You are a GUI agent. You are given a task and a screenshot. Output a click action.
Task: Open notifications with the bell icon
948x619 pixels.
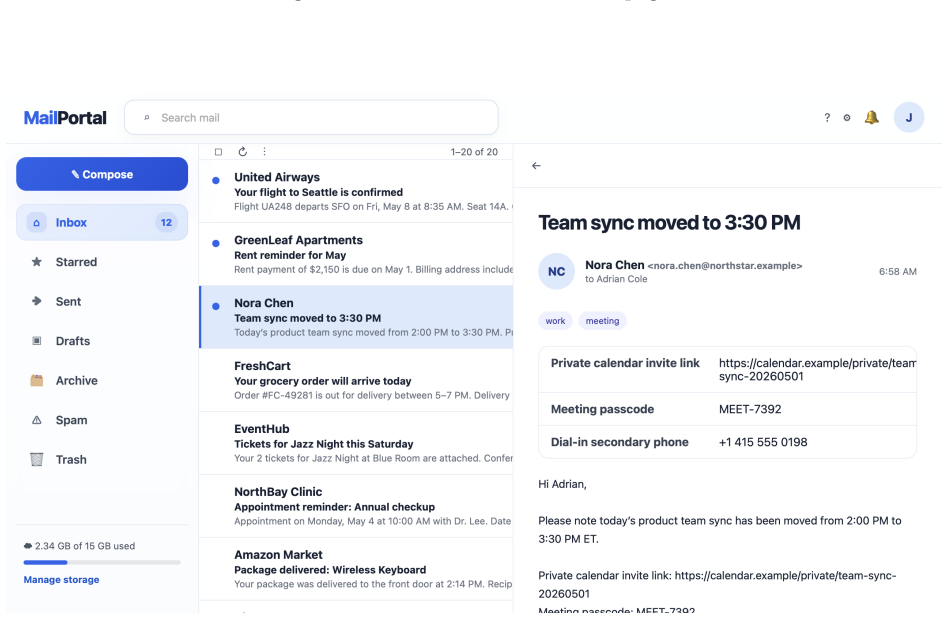(871, 117)
